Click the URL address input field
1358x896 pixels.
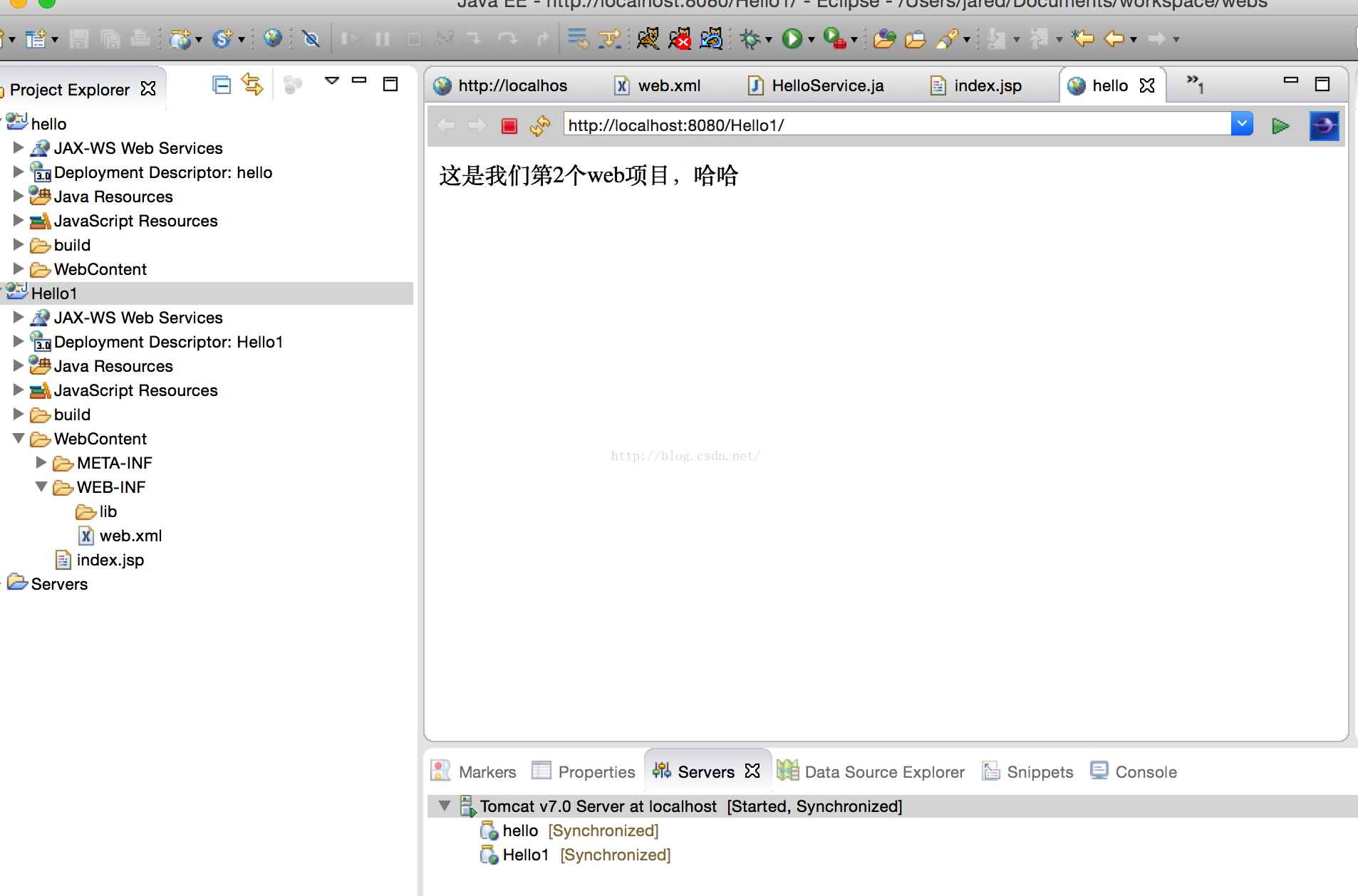(898, 125)
